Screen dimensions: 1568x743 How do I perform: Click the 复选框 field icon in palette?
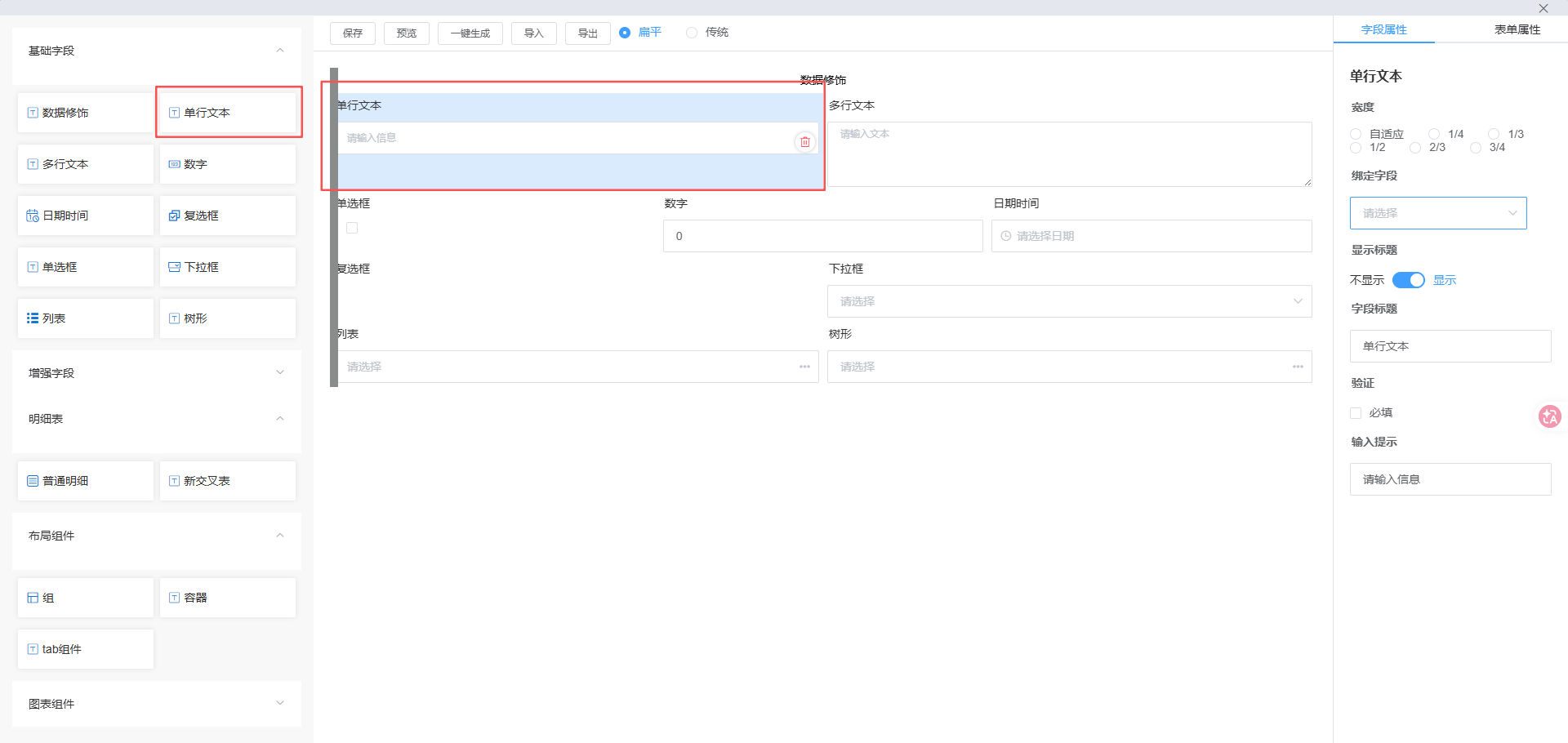click(x=174, y=216)
